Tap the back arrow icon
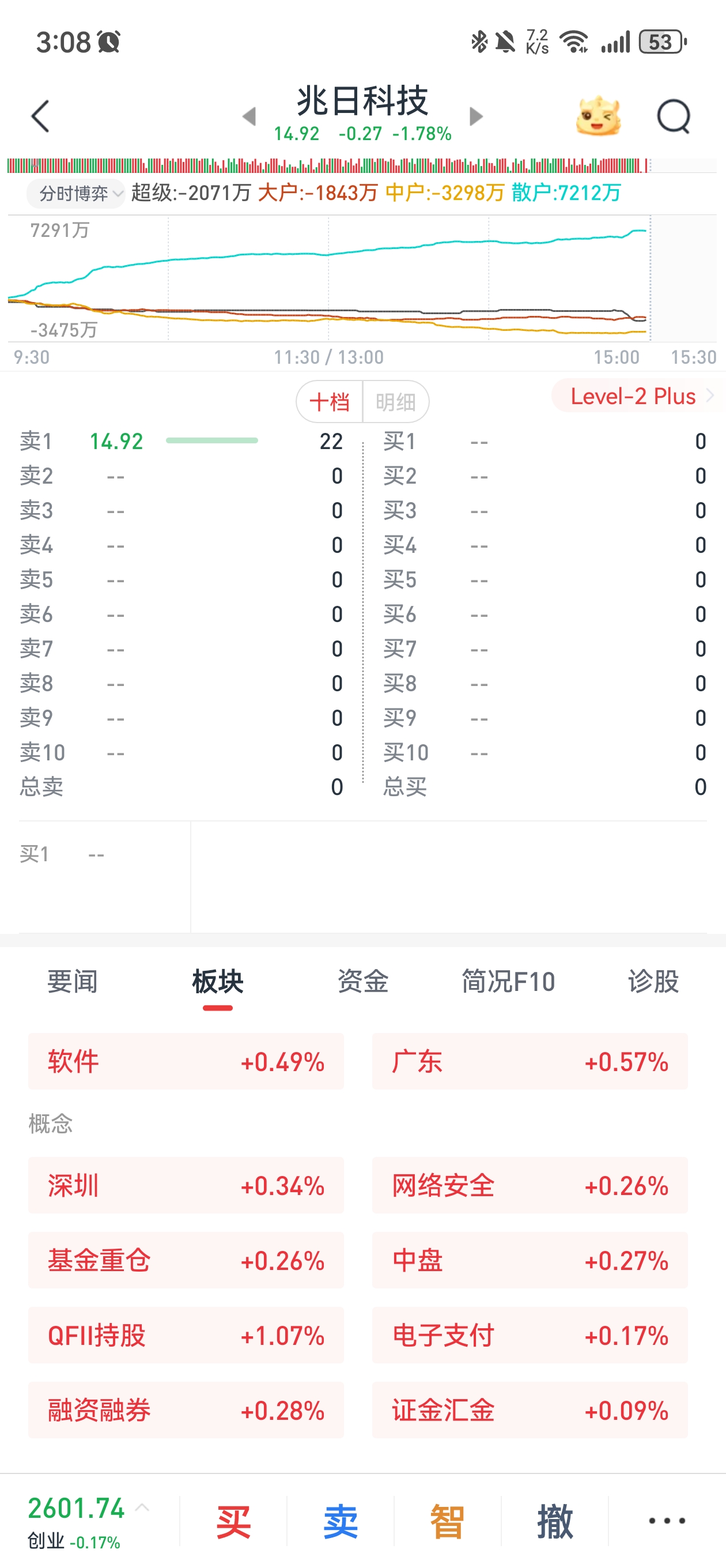Image resolution: width=726 pixels, height=1568 pixels. coord(40,116)
